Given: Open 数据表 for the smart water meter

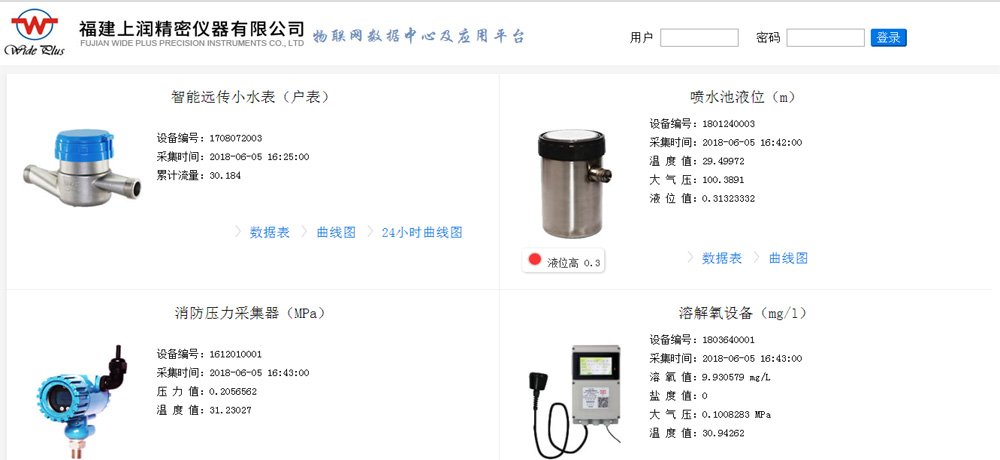Looking at the screenshot, I should click(x=269, y=232).
